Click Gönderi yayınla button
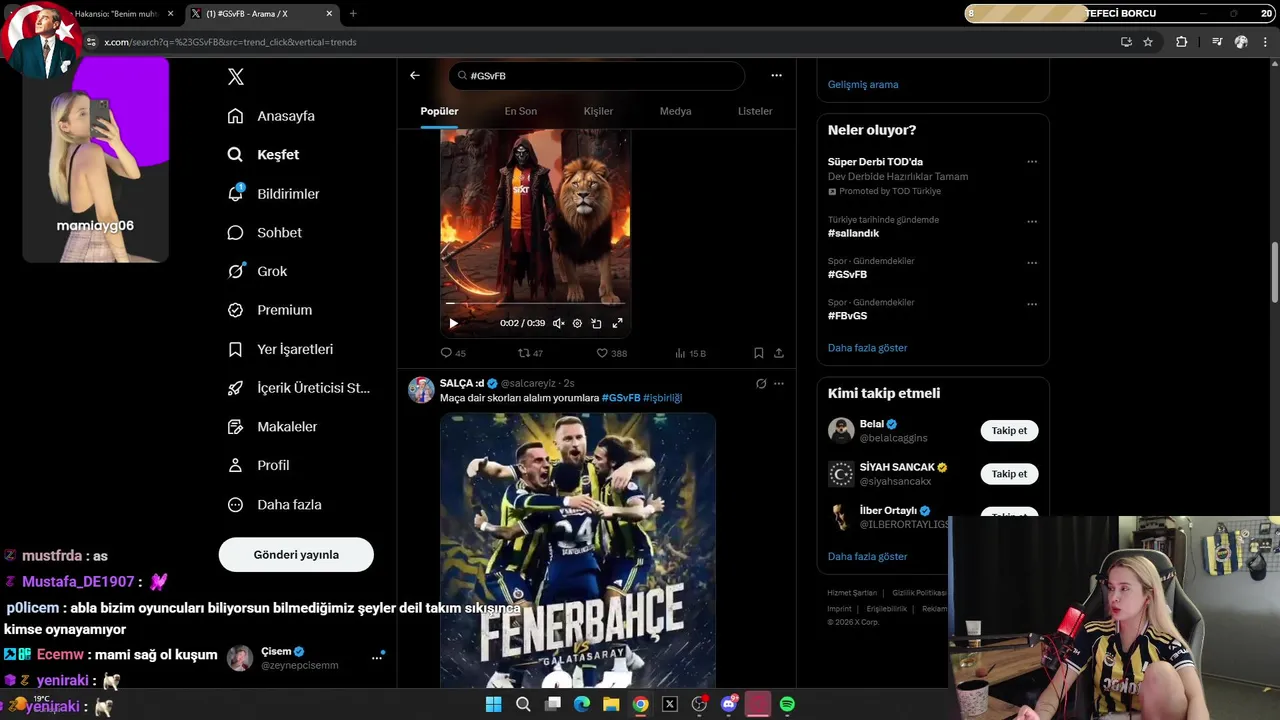 point(296,555)
